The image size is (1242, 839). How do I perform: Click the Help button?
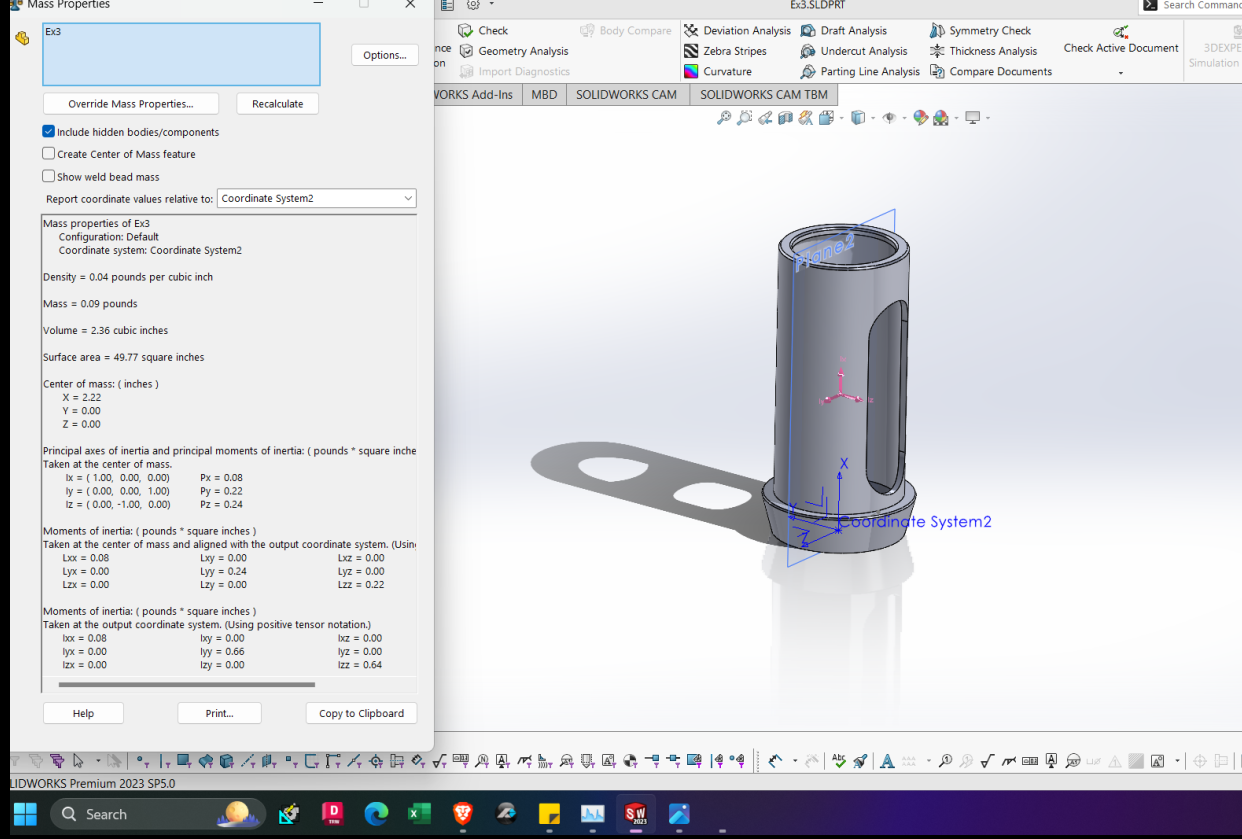[83, 713]
